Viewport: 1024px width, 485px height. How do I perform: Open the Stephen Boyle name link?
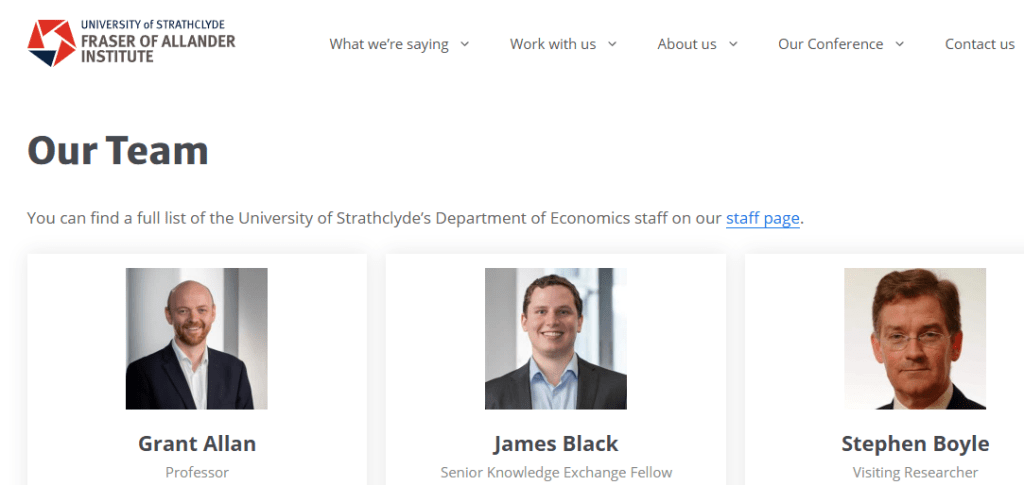pyautogui.click(x=915, y=443)
